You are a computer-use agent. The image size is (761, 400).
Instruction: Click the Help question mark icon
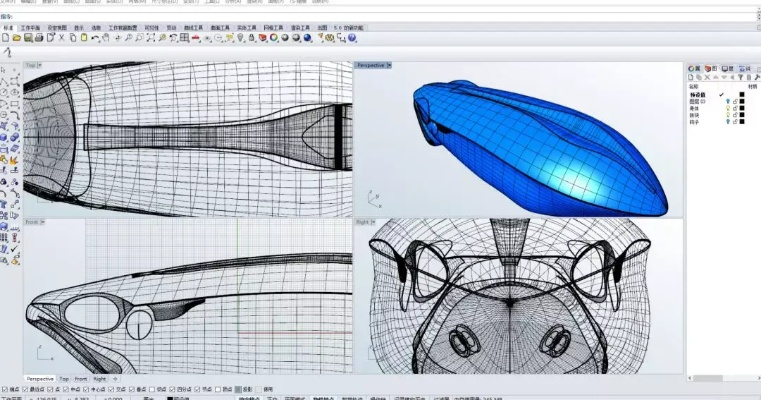coord(352,38)
